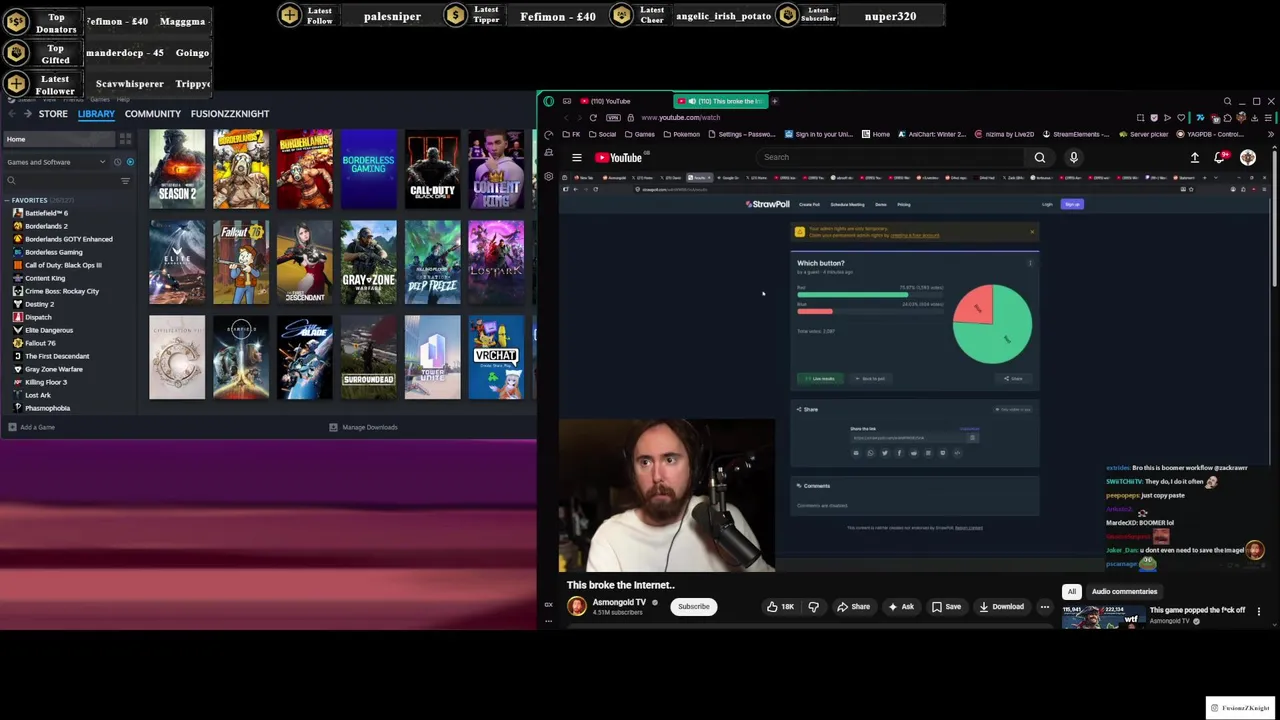1280x720 pixels.
Task: Expand the bookmarks bar overflow chevron
Action: [1270, 134]
